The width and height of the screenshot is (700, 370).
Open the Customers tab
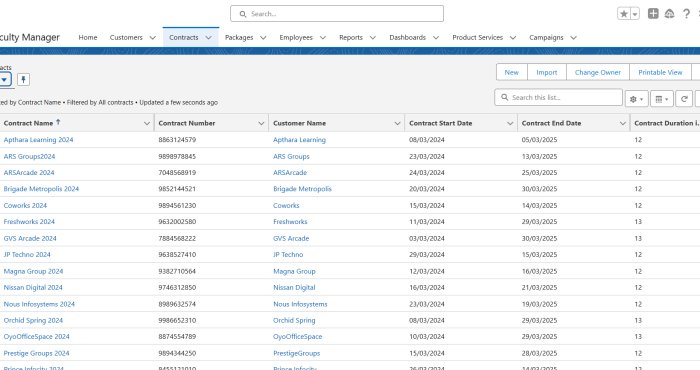126,37
